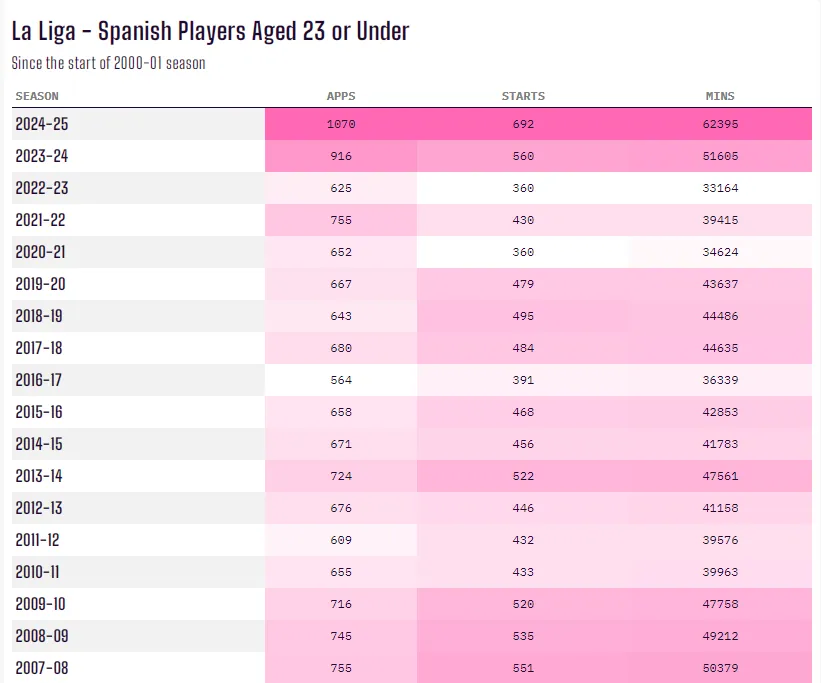Click the 724 apps cell for 2013-14
Viewport: 821px width, 683px height.
click(341, 476)
